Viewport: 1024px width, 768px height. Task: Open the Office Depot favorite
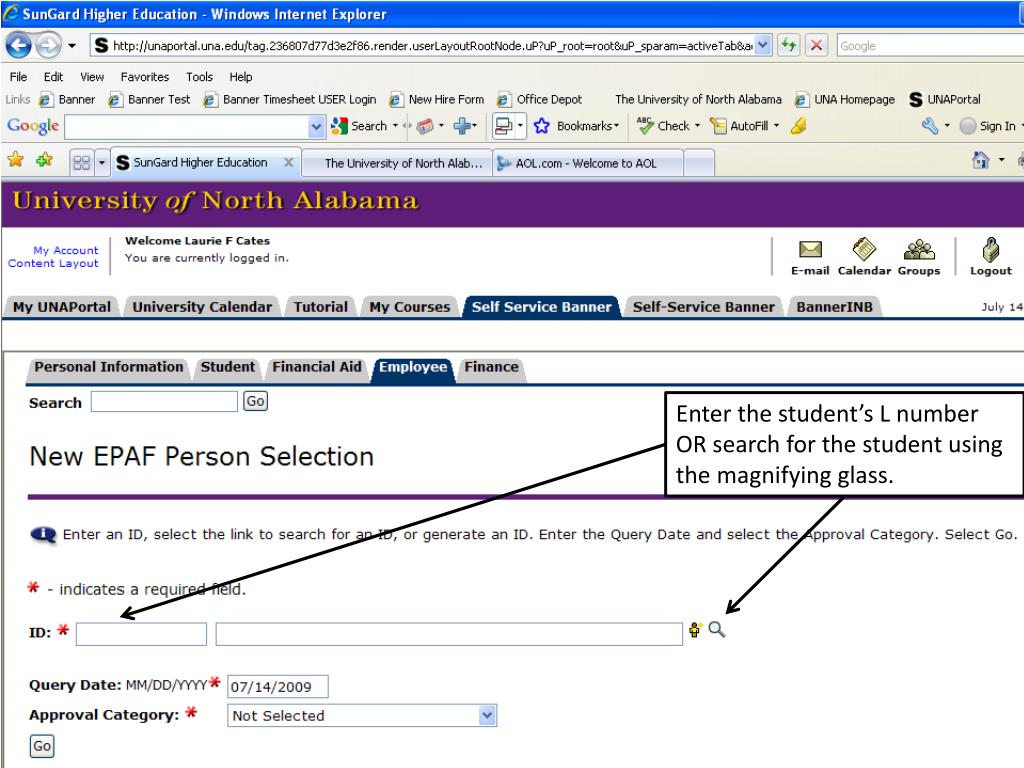(x=540, y=99)
